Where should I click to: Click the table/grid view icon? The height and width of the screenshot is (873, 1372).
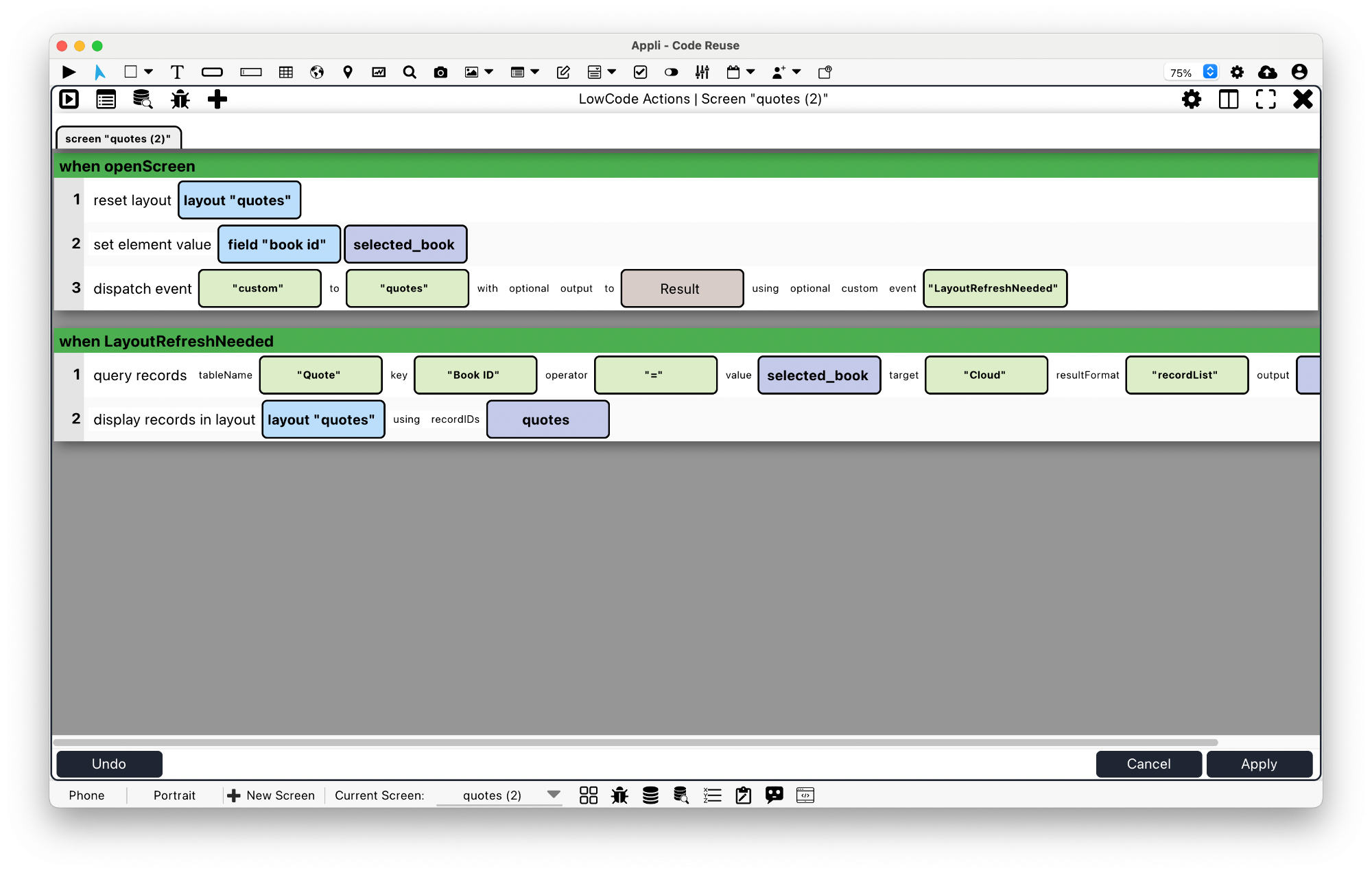pos(285,71)
